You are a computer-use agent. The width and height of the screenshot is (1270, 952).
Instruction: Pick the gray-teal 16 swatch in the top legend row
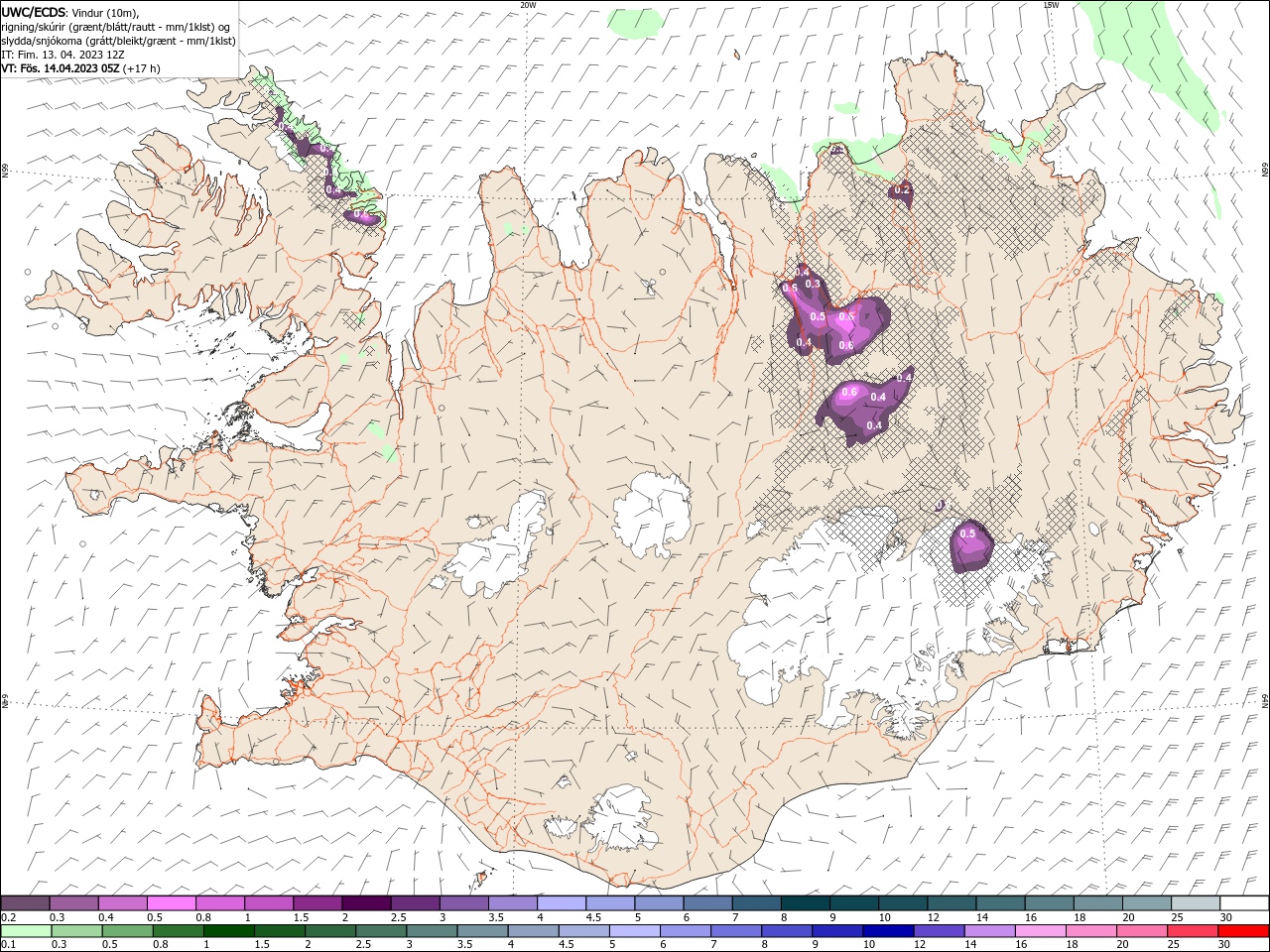(x=1050, y=903)
